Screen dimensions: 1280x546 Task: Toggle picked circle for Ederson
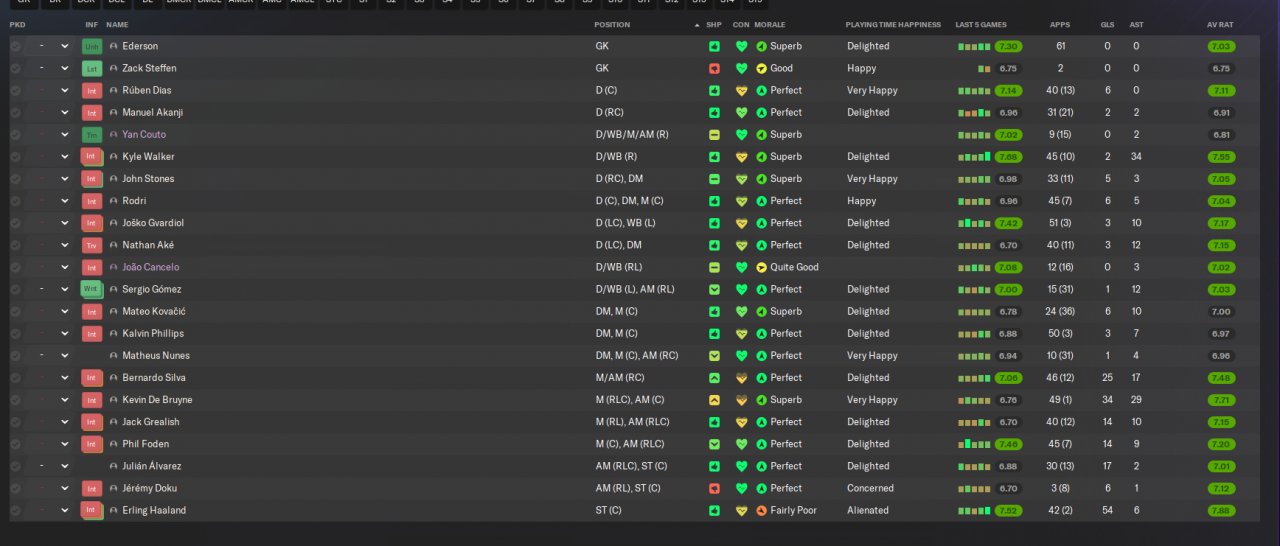pyautogui.click(x=15, y=46)
